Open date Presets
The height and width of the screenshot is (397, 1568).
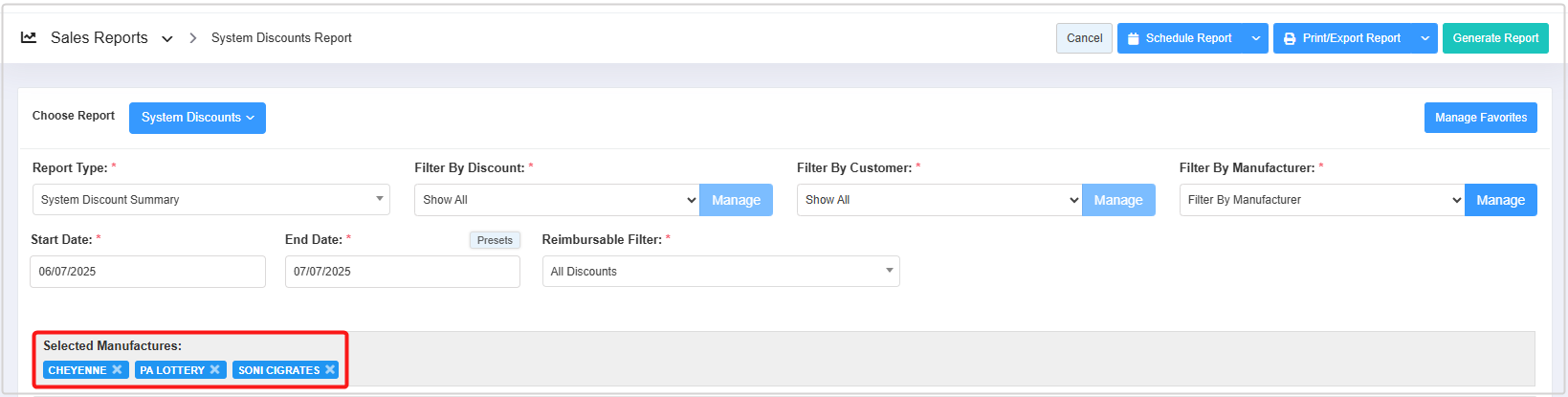coord(495,240)
